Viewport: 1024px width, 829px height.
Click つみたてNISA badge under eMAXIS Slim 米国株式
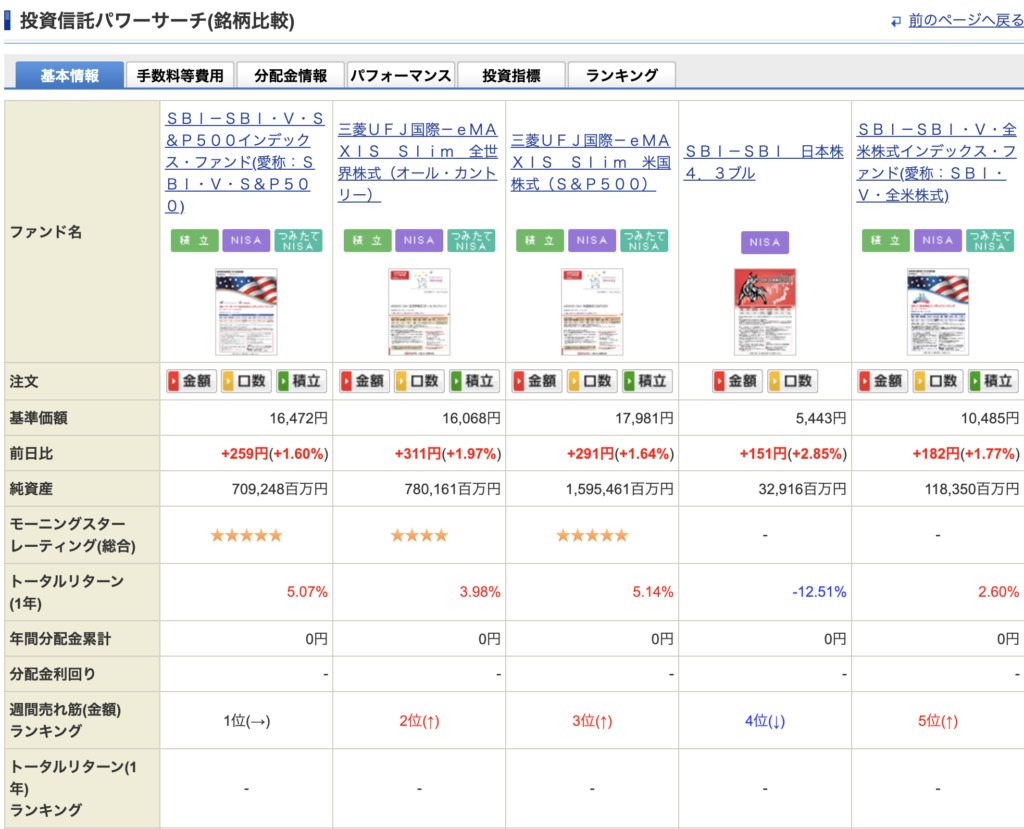(644, 240)
